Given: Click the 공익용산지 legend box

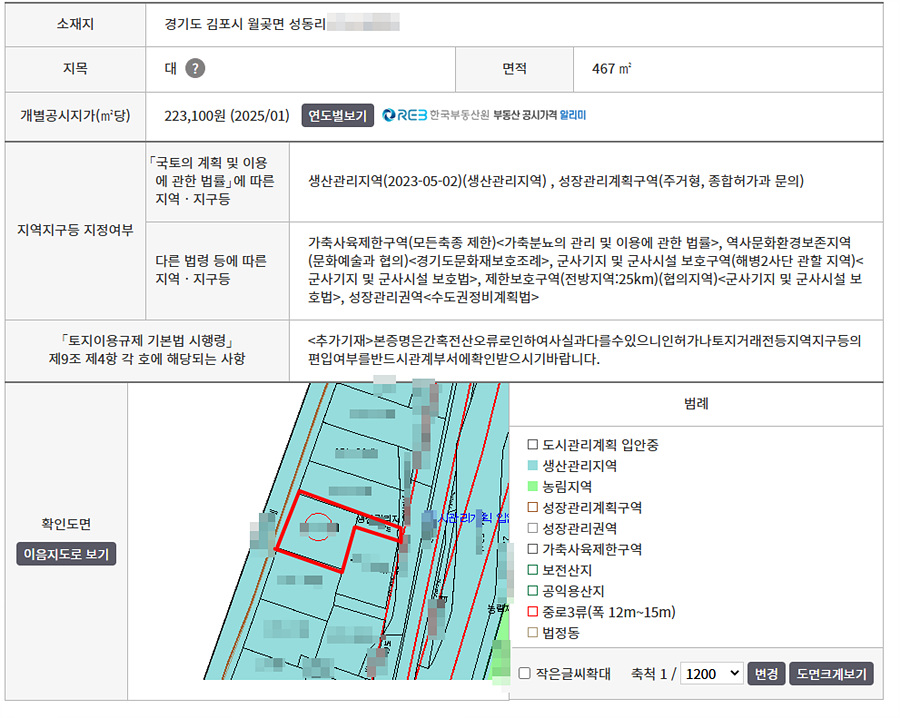Looking at the screenshot, I should tap(533, 591).
